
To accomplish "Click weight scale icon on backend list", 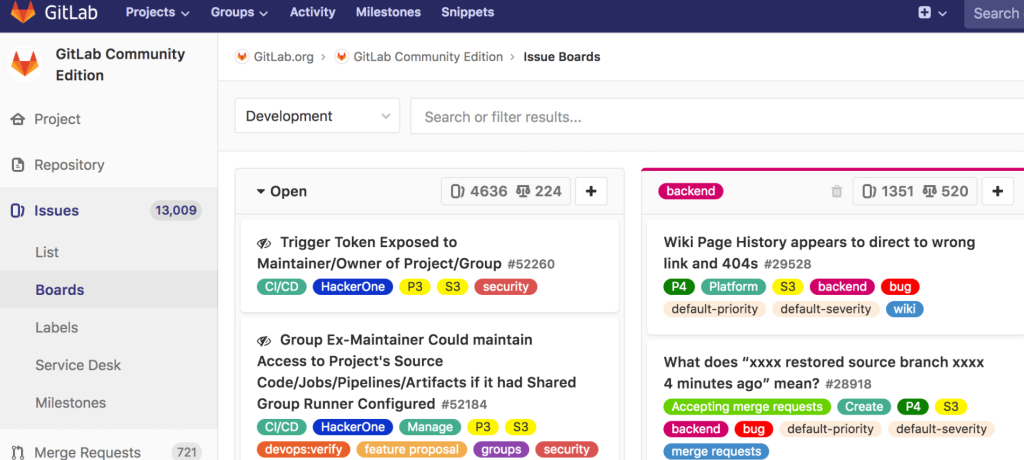I will point(929,191).
